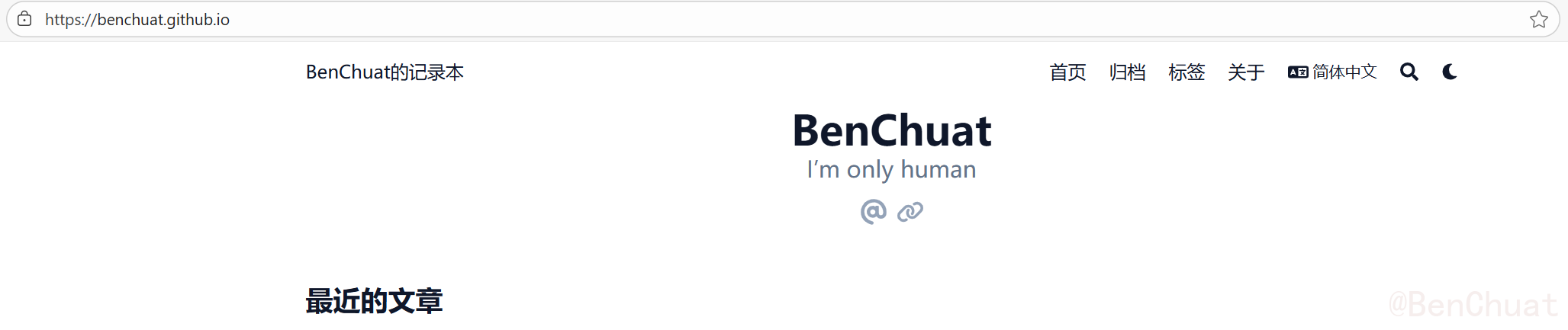Focus the address bar URL field

pos(763,19)
